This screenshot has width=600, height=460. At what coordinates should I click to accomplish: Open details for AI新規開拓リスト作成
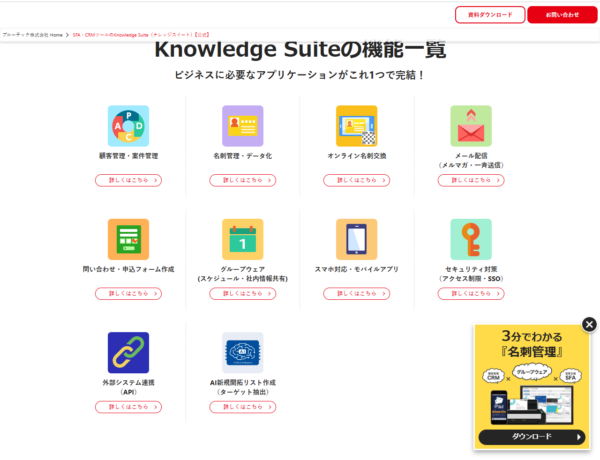(243, 407)
